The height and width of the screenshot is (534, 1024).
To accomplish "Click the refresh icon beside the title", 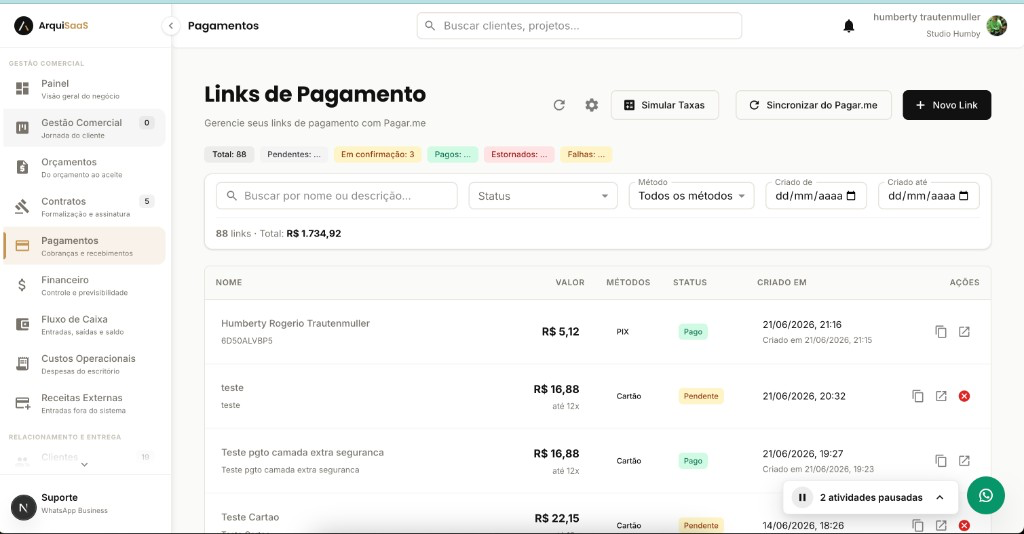I will [559, 105].
